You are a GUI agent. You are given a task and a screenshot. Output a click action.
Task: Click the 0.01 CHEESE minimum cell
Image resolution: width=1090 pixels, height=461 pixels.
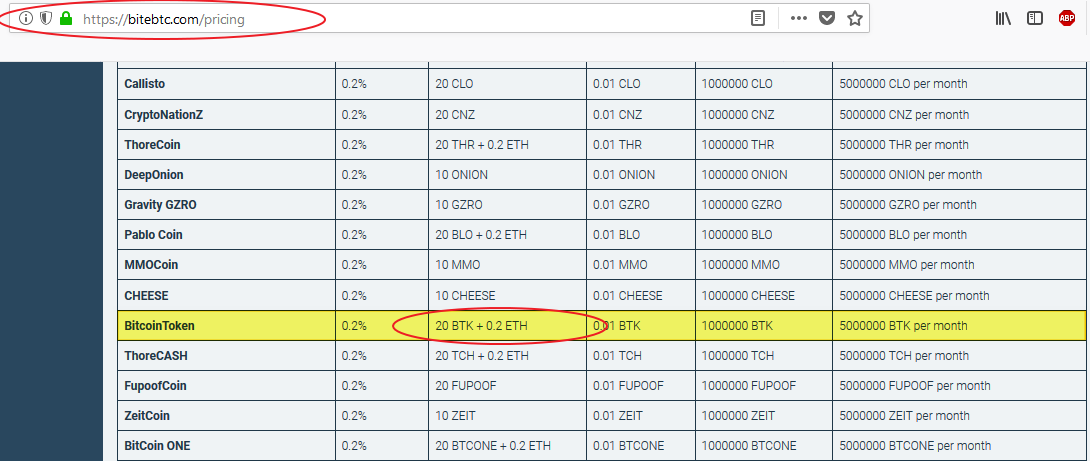(x=641, y=296)
